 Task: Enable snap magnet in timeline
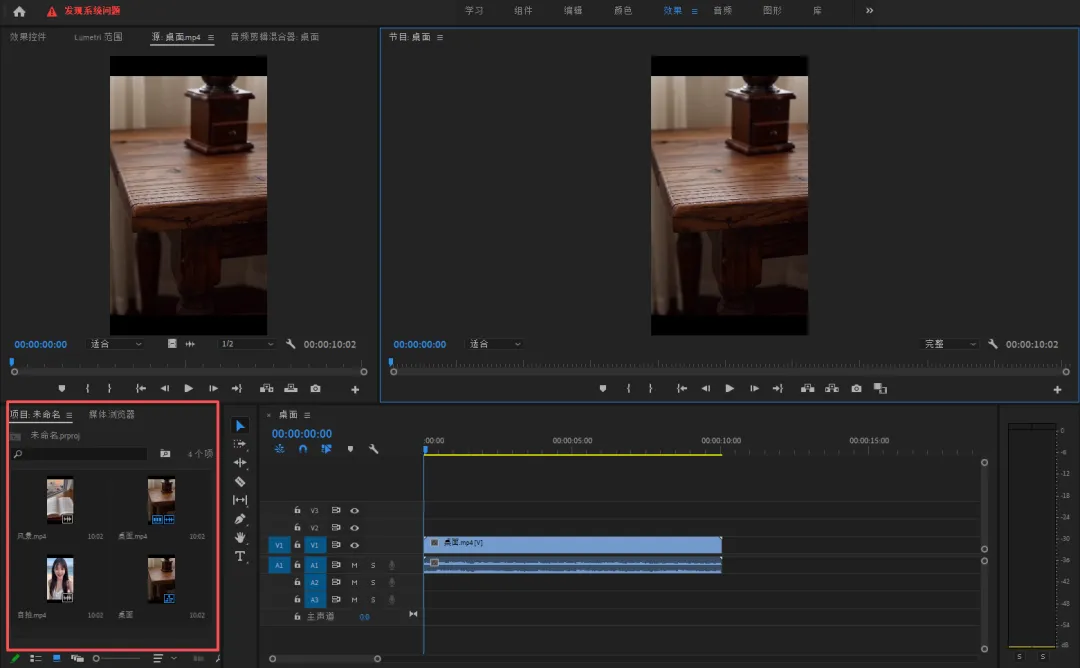pyautogui.click(x=303, y=449)
